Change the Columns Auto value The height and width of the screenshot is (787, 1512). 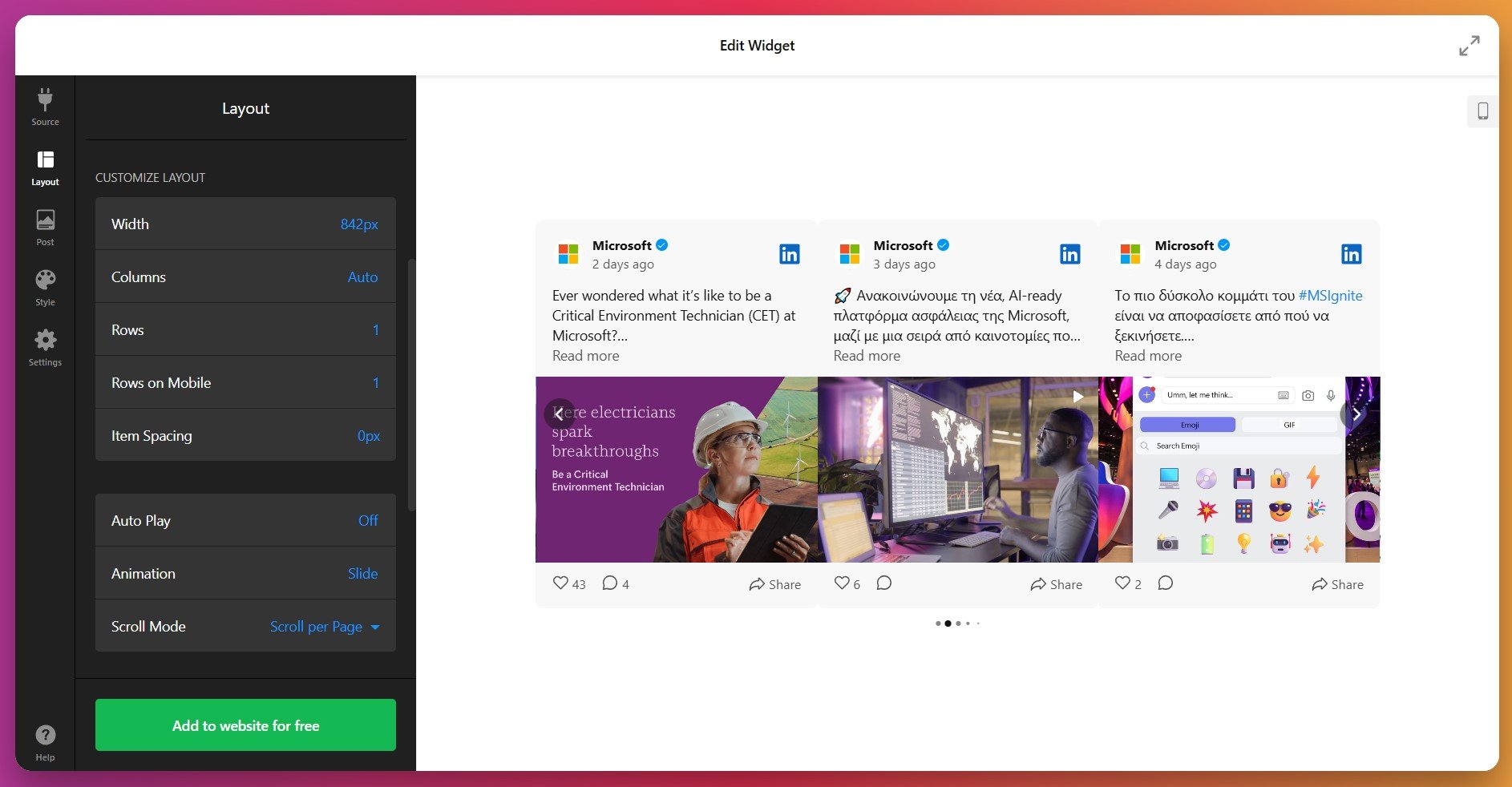coord(362,277)
